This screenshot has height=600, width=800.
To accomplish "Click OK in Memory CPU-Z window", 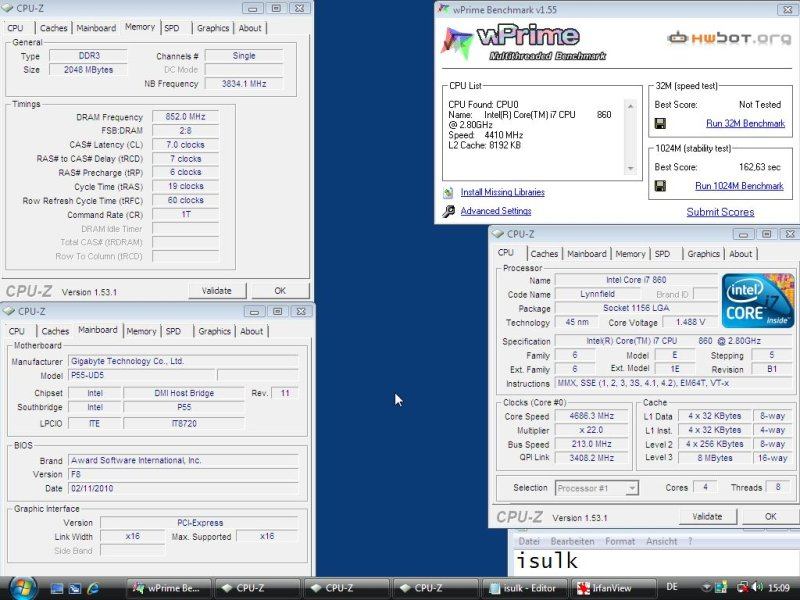I will click(280, 291).
